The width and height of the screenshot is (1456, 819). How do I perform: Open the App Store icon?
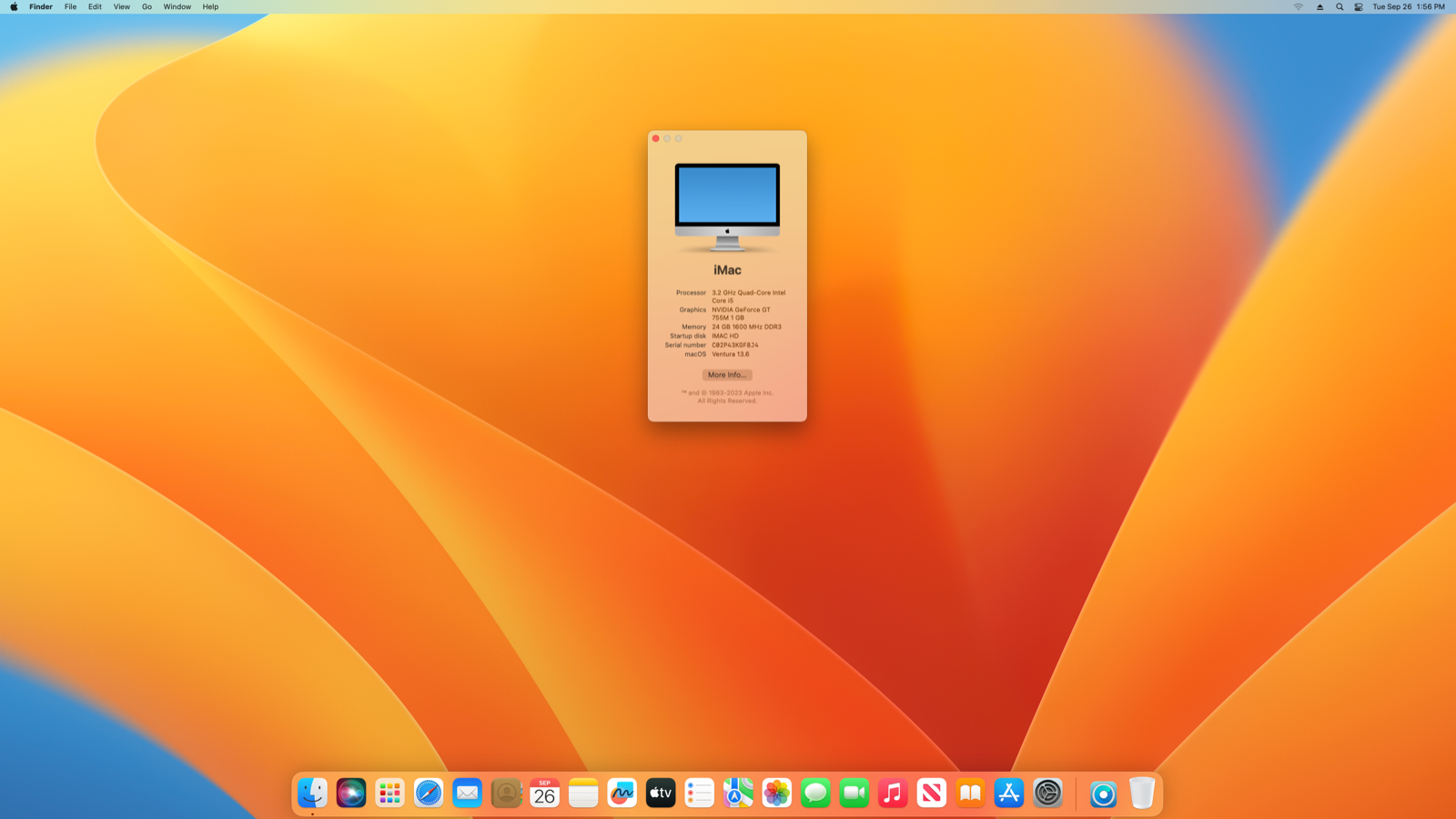(x=1009, y=794)
